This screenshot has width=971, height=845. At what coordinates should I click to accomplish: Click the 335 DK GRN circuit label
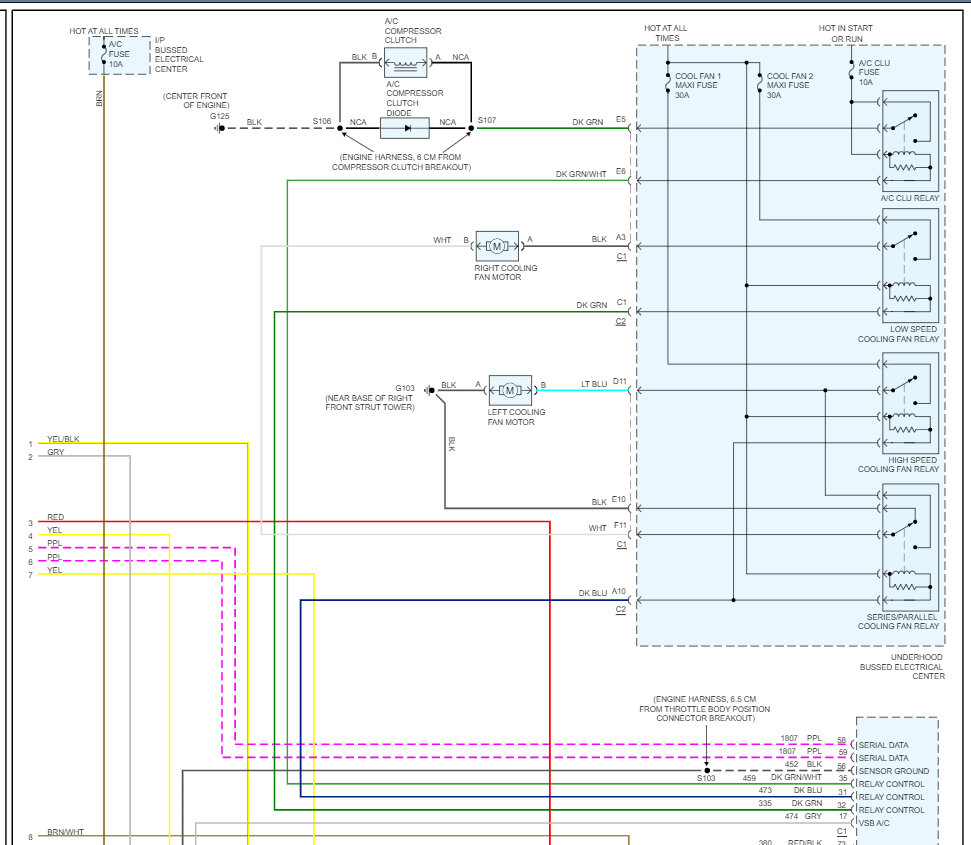pos(790,803)
